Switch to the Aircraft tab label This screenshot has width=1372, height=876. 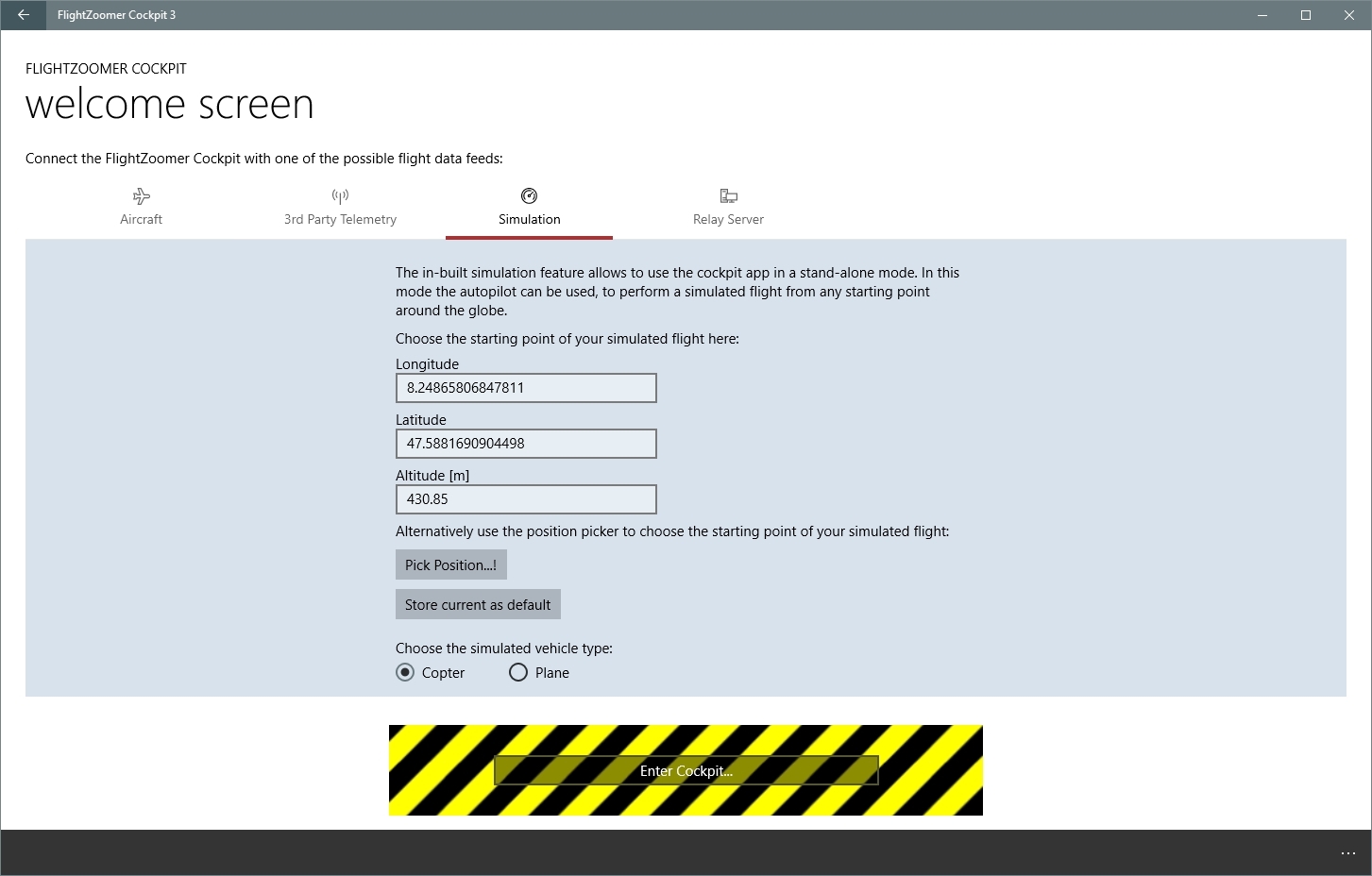(x=142, y=219)
